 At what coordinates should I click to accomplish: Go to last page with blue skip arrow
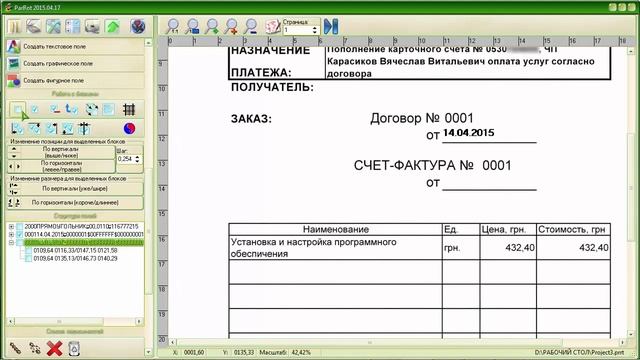[x=331, y=26]
